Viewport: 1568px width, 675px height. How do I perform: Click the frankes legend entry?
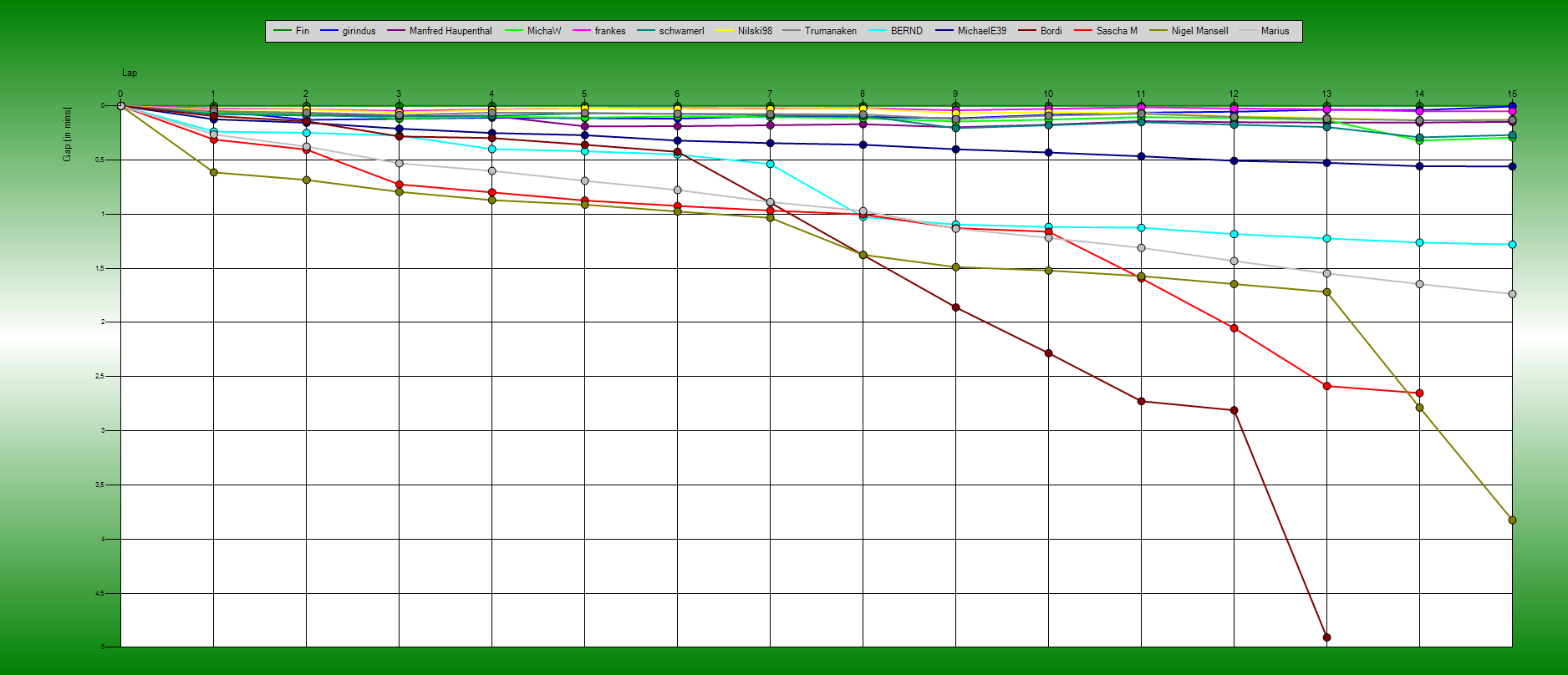[x=599, y=31]
